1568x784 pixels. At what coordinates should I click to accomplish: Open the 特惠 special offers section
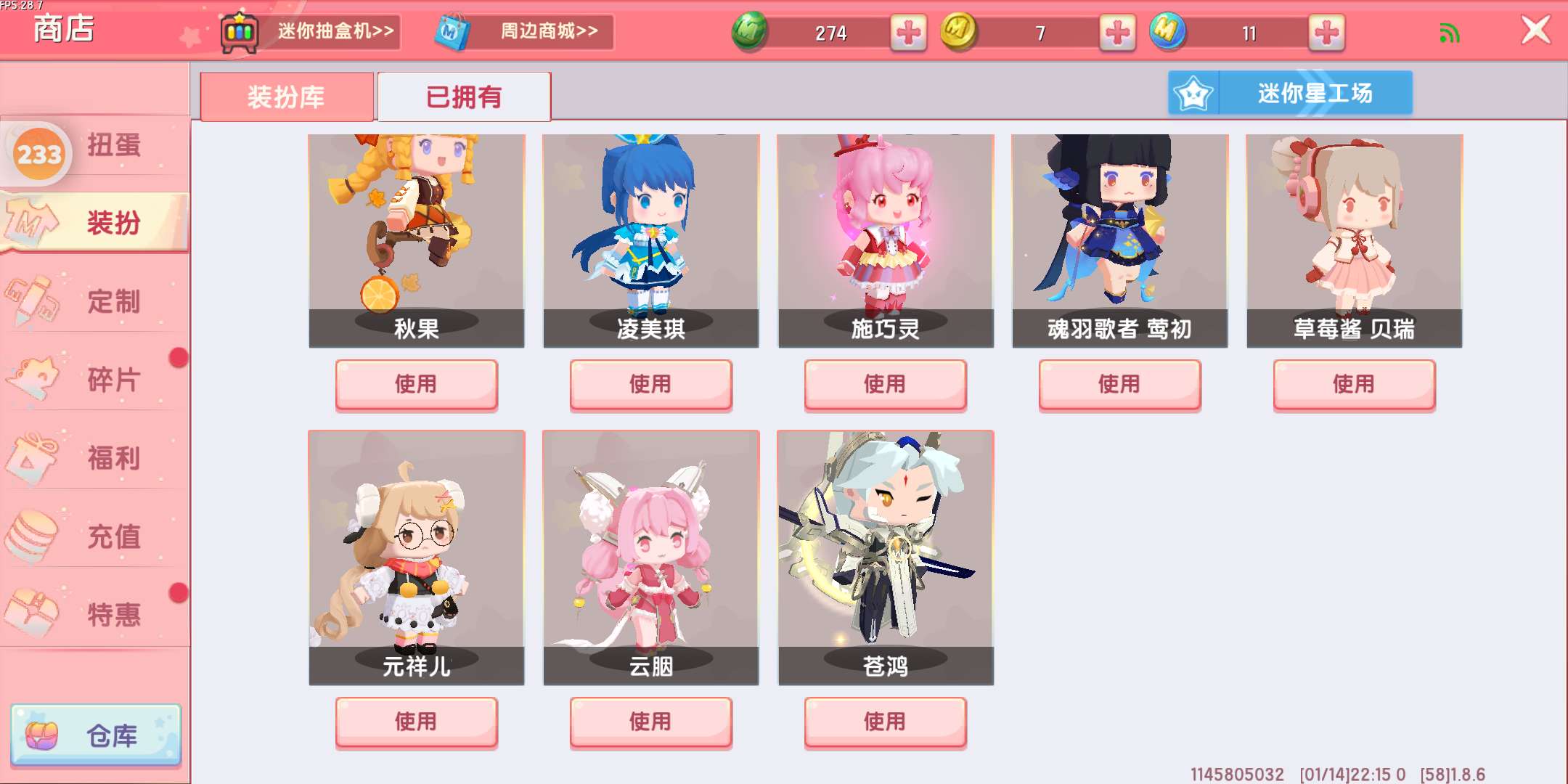[94, 614]
